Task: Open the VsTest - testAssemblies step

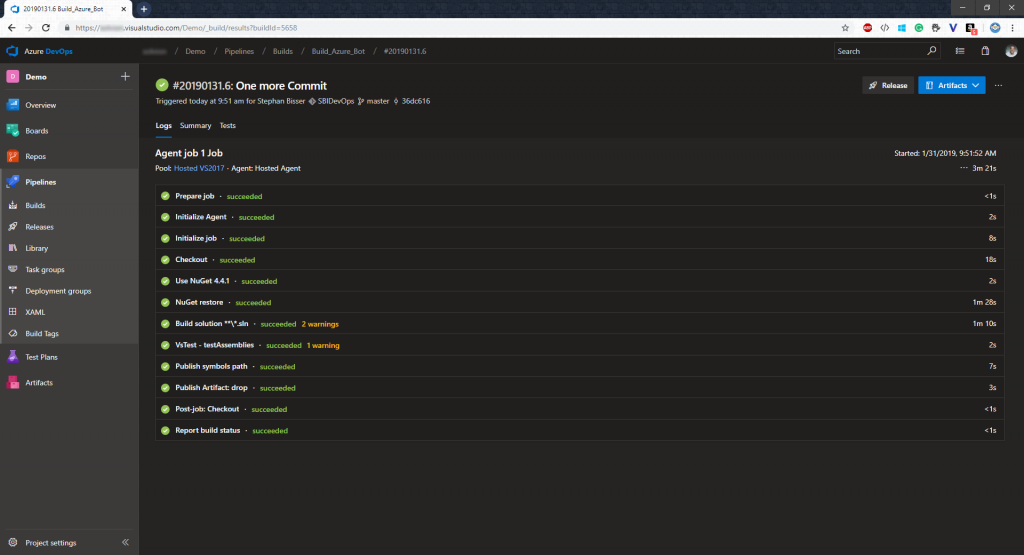Action: 579,345
